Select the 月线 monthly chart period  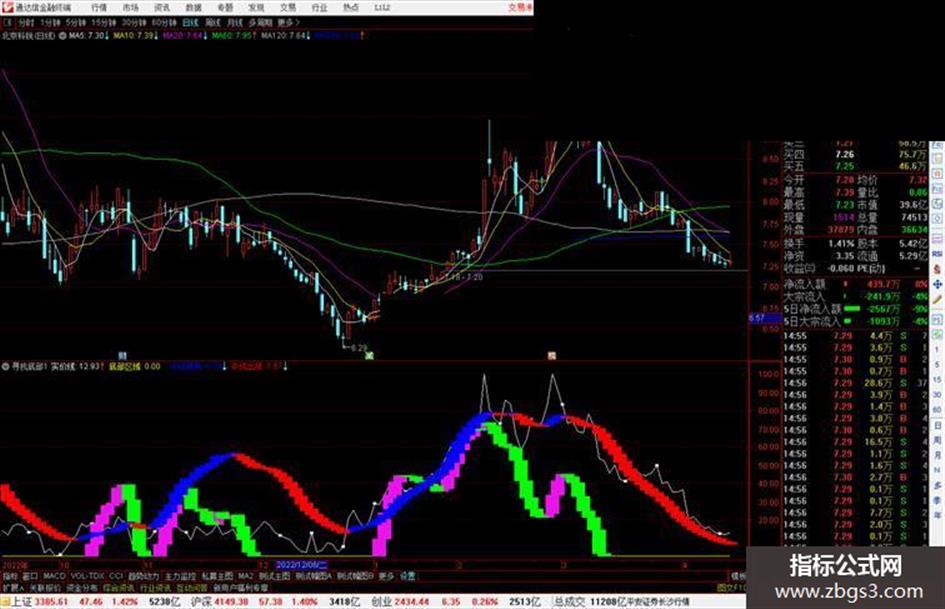click(x=234, y=23)
